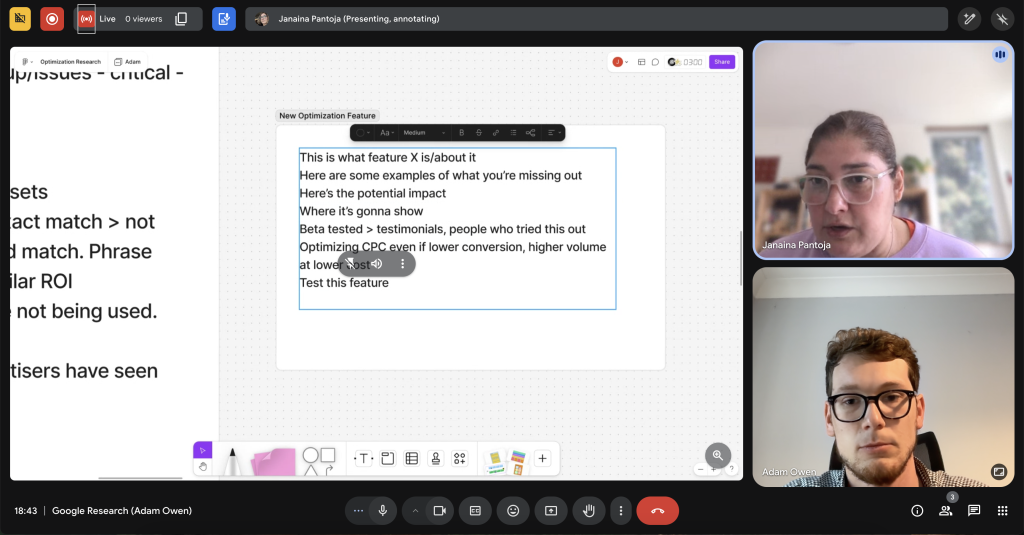Select the sticky note tool in FigJam toolbar

pos(273,461)
